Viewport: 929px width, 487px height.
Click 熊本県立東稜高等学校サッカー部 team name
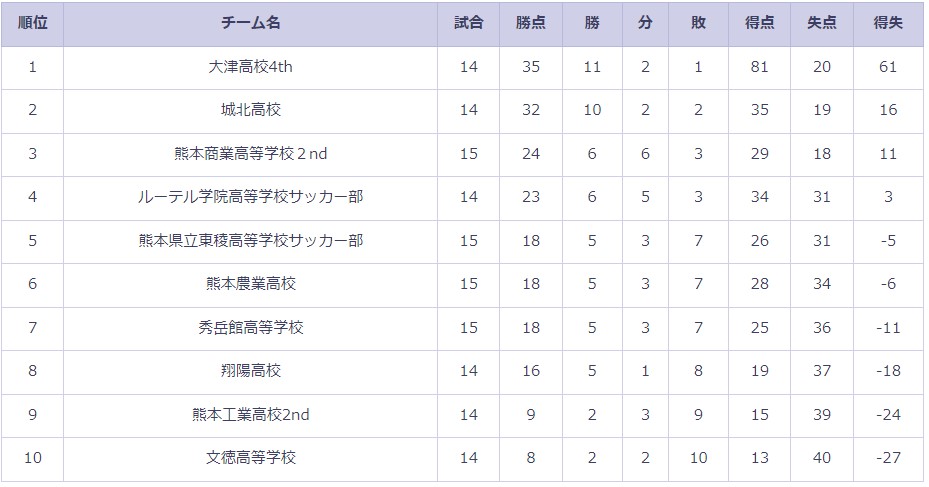[x=250, y=241]
